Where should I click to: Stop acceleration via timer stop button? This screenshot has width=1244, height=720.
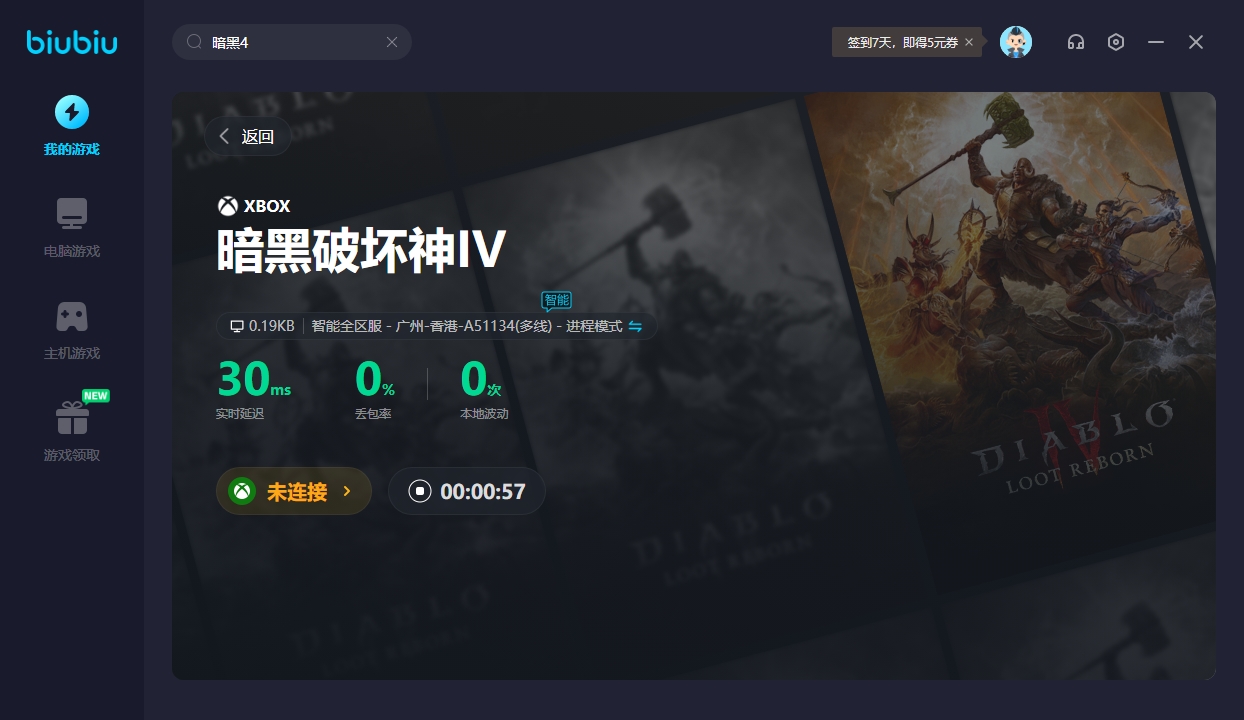pyautogui.click(x=421, y=491)
